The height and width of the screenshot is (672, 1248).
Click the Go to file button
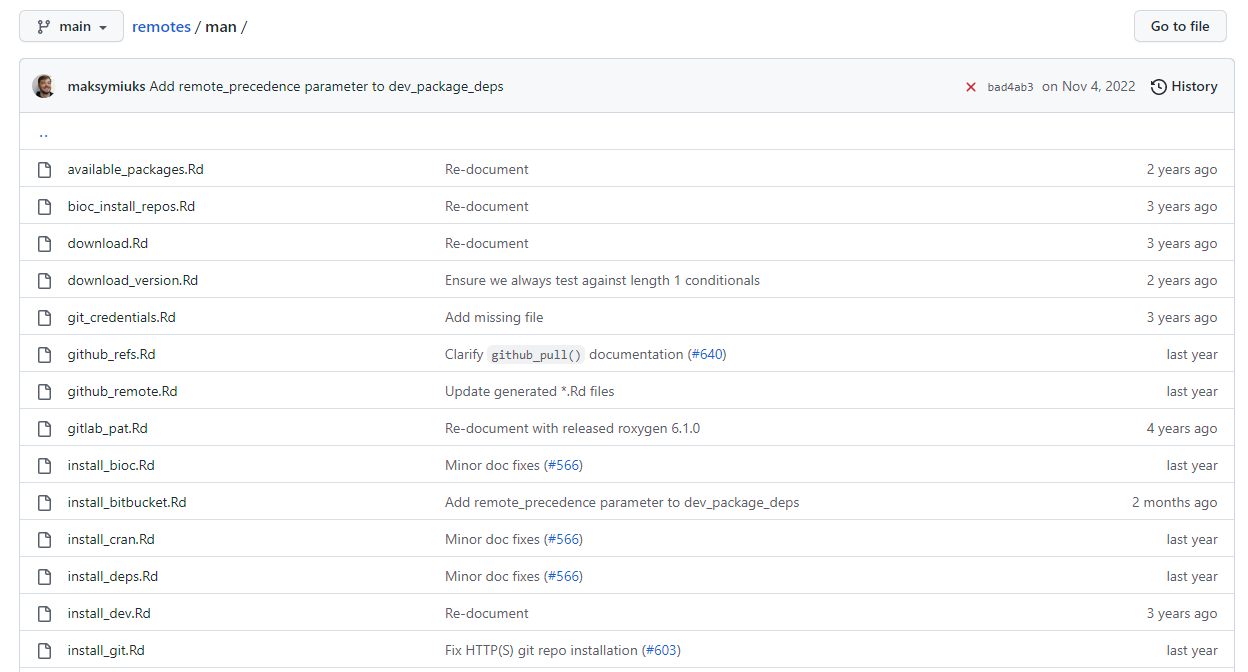pyautogui.click(x=1179, y=27)
